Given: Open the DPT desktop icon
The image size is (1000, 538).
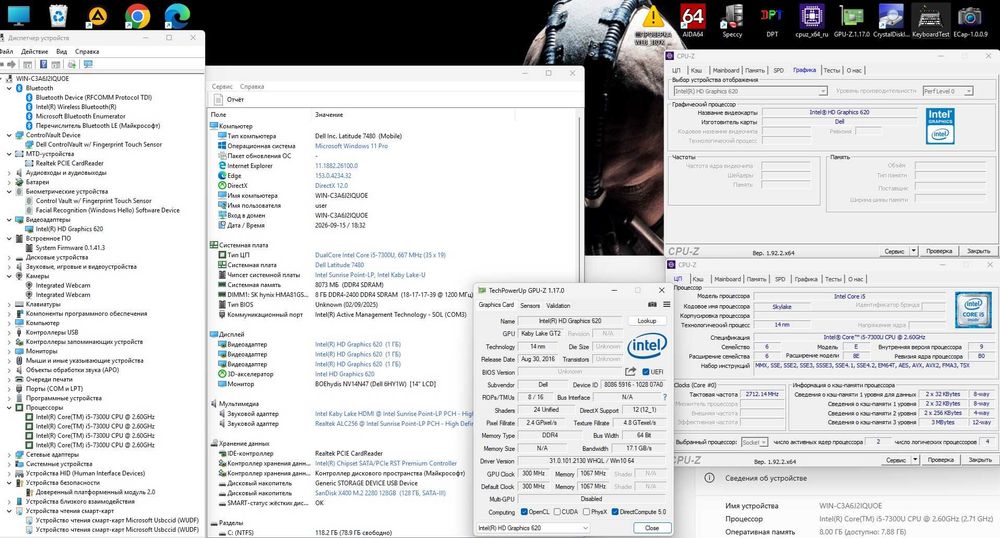Looking at the screenshot, I should coord(772,20).
